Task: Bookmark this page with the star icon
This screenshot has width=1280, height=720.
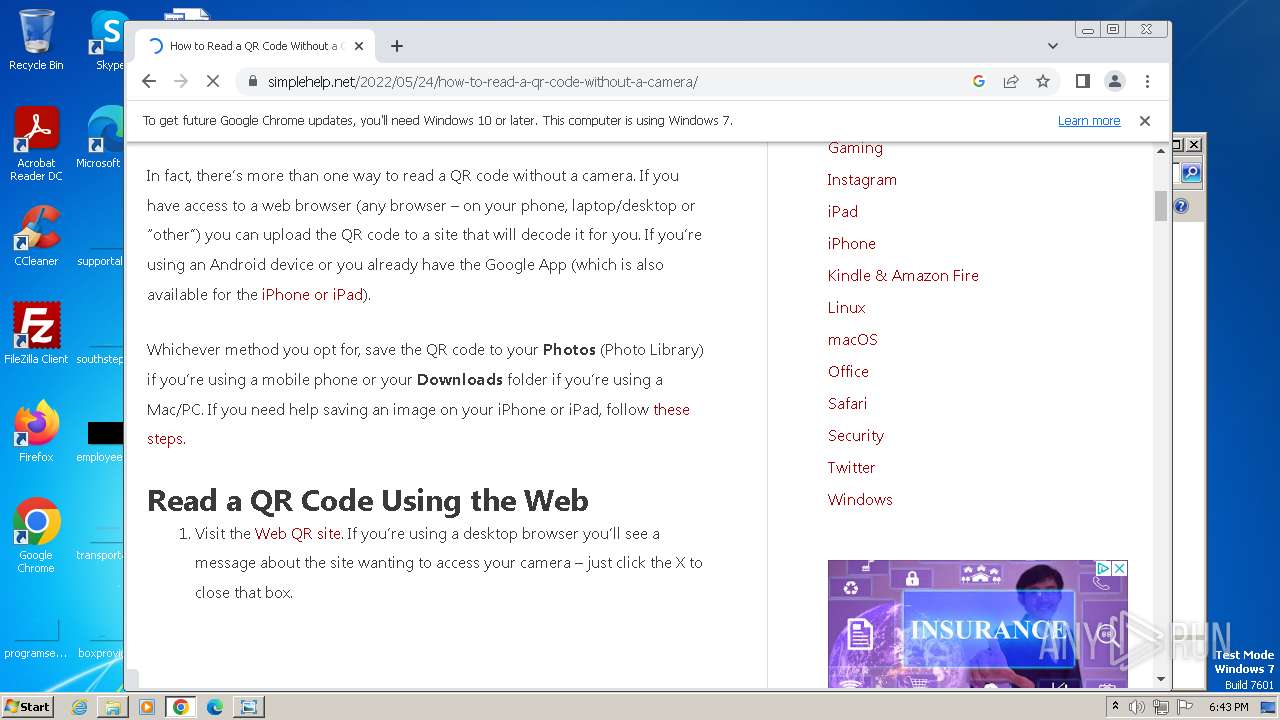Action: 1043,82
